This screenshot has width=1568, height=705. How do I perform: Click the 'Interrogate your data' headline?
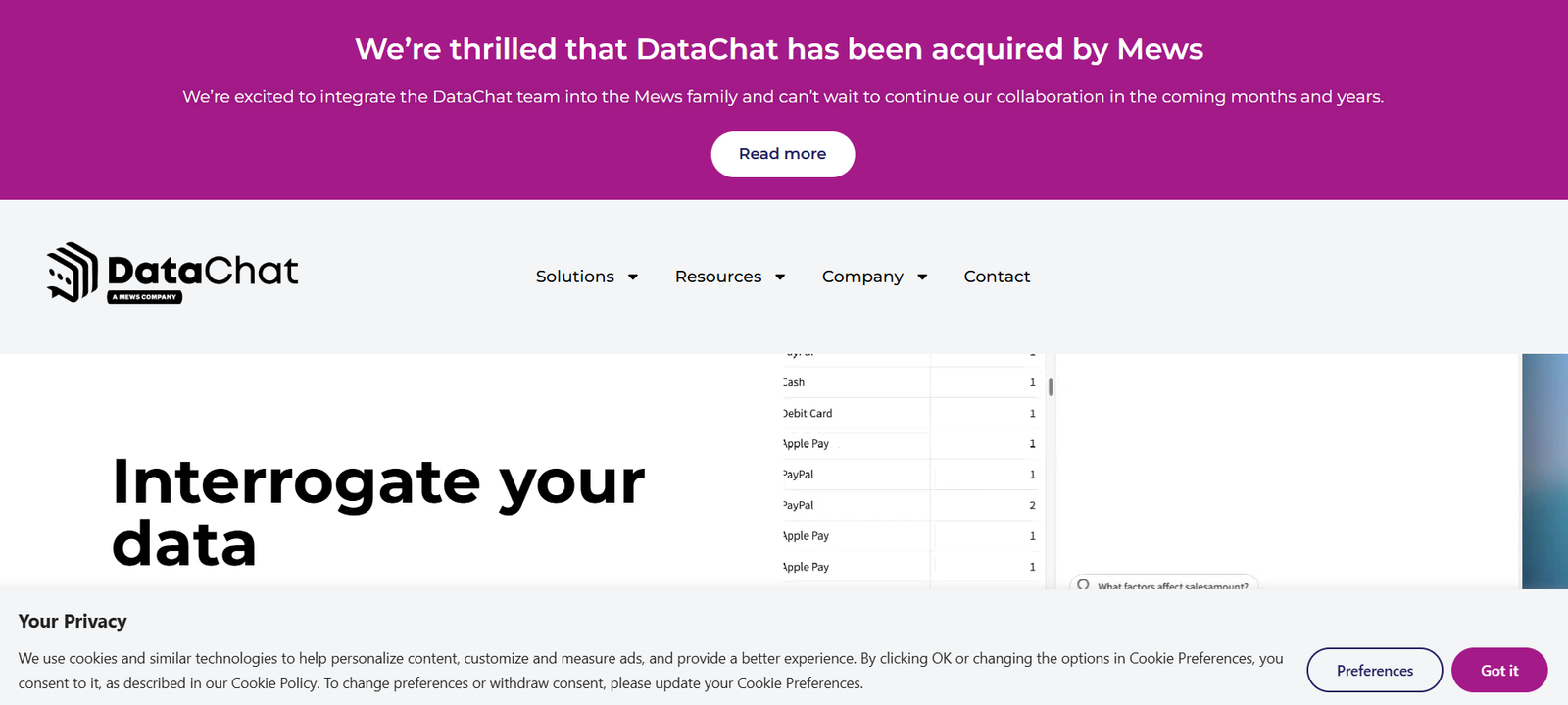click(378, 511)
